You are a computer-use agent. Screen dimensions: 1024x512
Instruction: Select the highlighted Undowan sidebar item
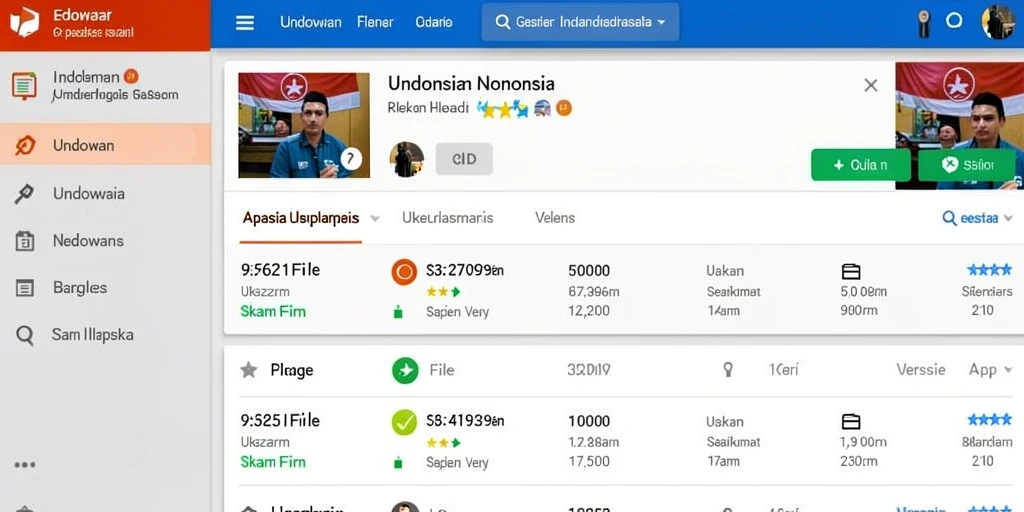[105, 144]
